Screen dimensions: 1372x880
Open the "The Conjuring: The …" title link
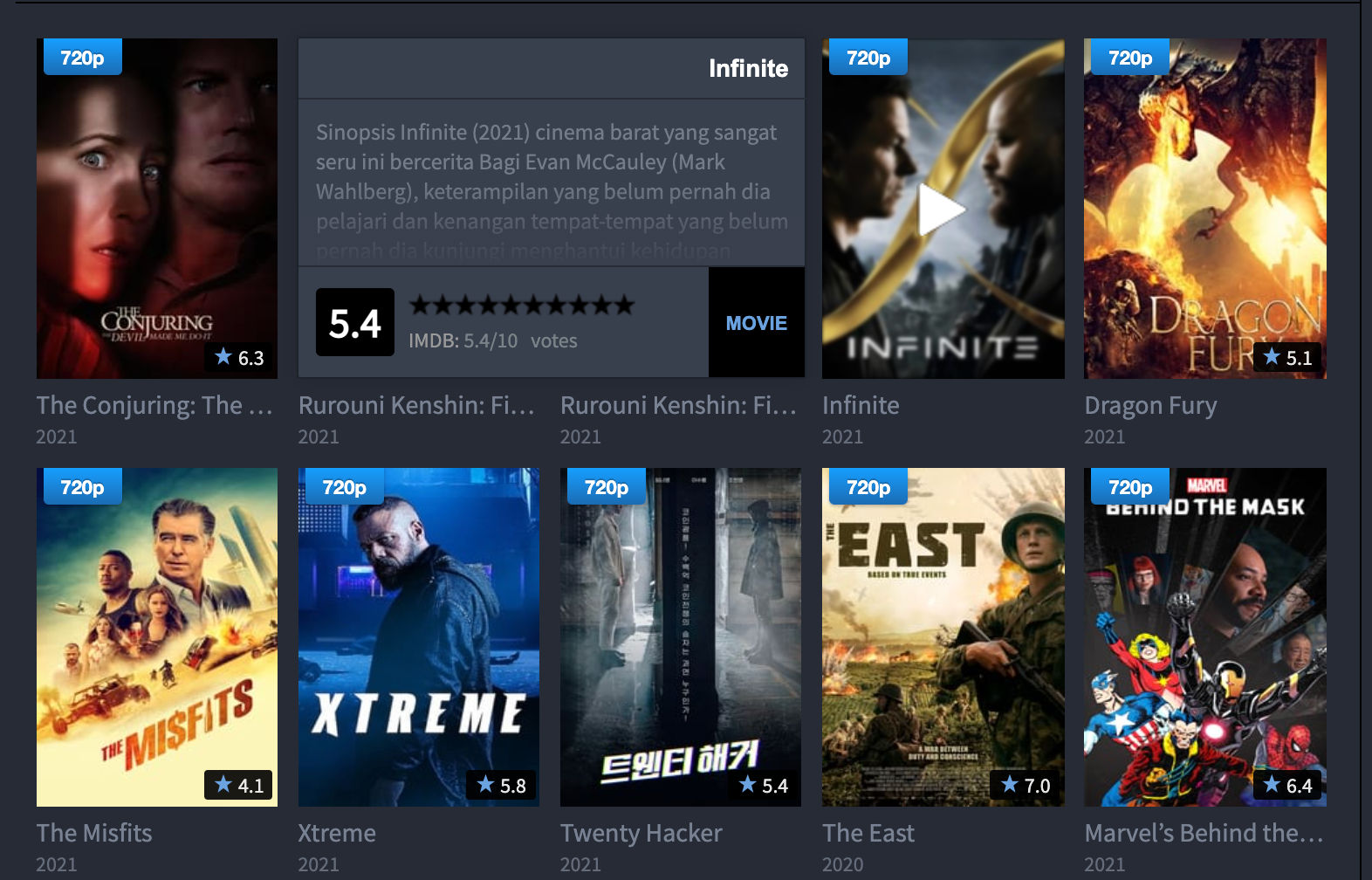point(154,405)
